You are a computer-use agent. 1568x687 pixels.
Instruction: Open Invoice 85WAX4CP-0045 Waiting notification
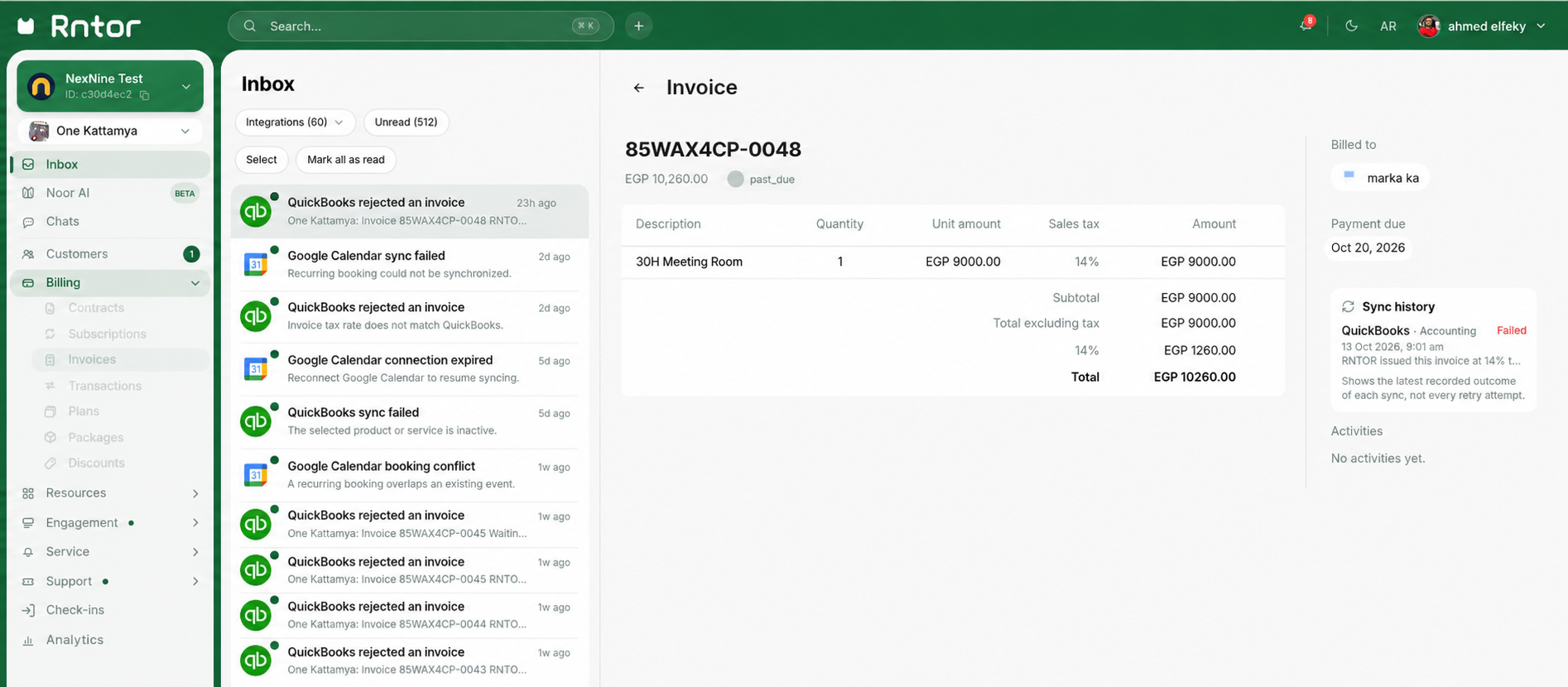(410, 524)
